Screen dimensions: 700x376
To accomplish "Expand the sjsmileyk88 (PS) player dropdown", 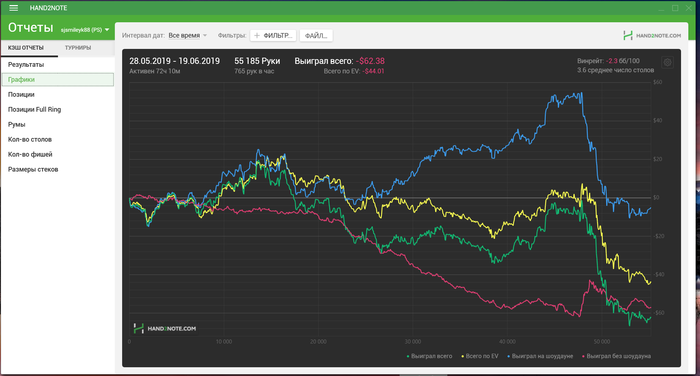I will click(85, 30).
